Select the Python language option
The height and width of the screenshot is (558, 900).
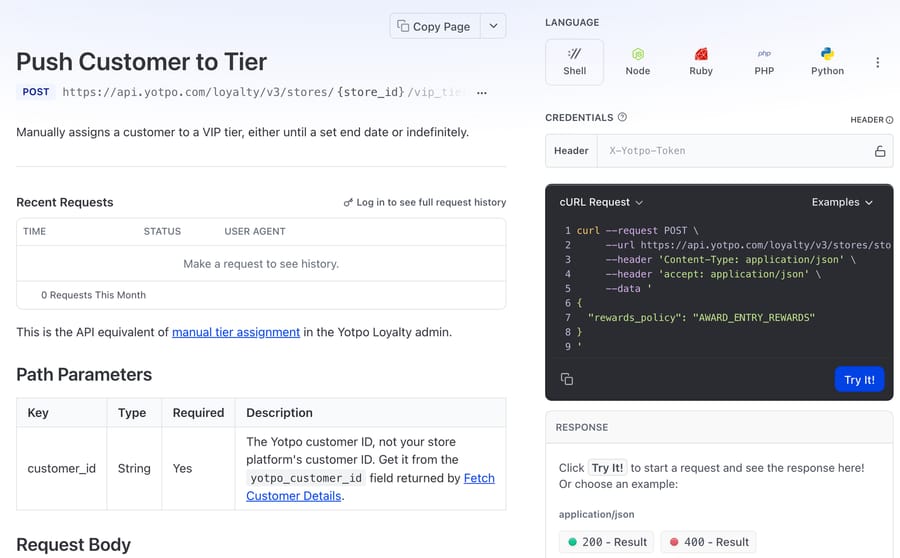[827, 62]
